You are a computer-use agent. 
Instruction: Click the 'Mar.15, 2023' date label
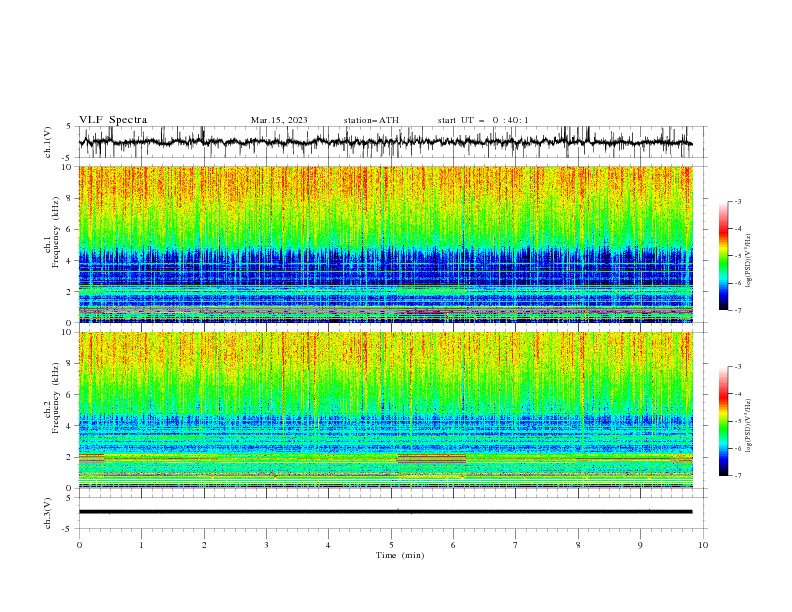(x=279, y=120)
